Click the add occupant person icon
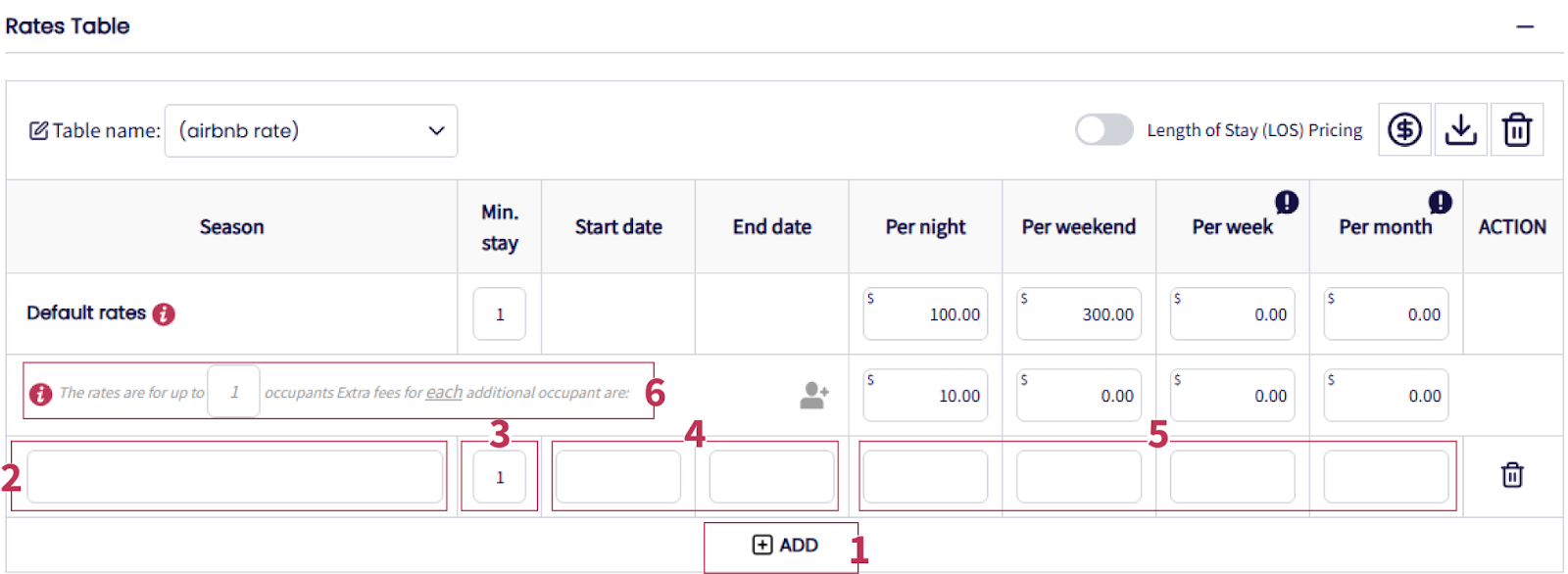 click(x=813, y=395)
